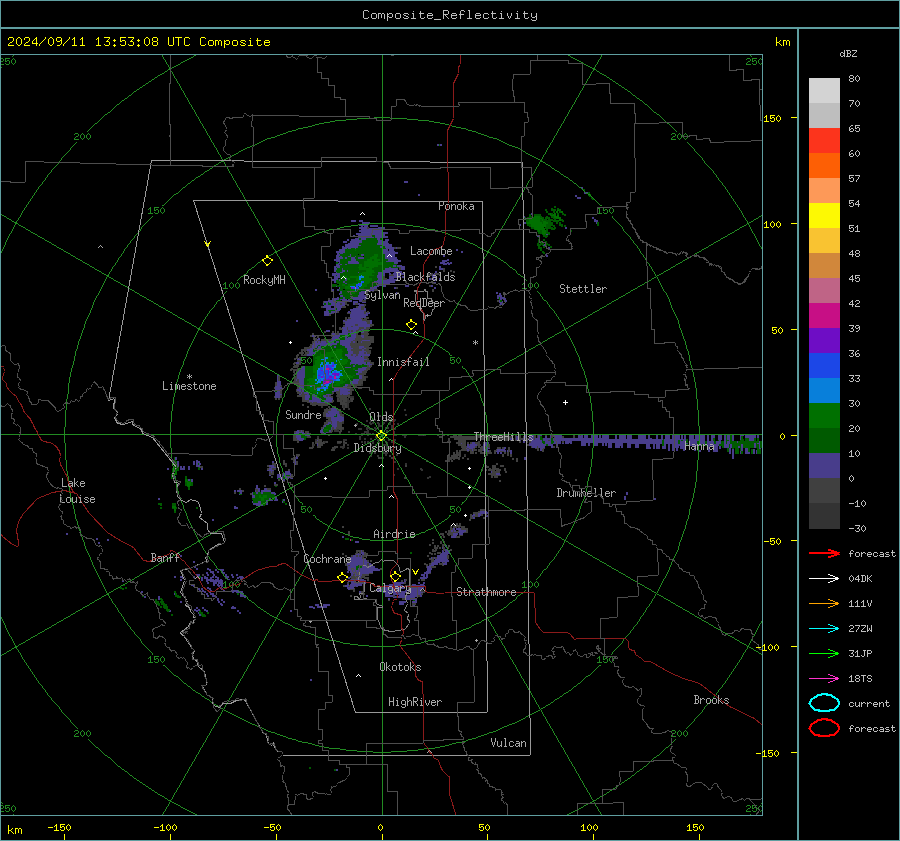Click the Sylvan label
The height and width of the screenshot is (841, 900).
(x=382, y=295)
